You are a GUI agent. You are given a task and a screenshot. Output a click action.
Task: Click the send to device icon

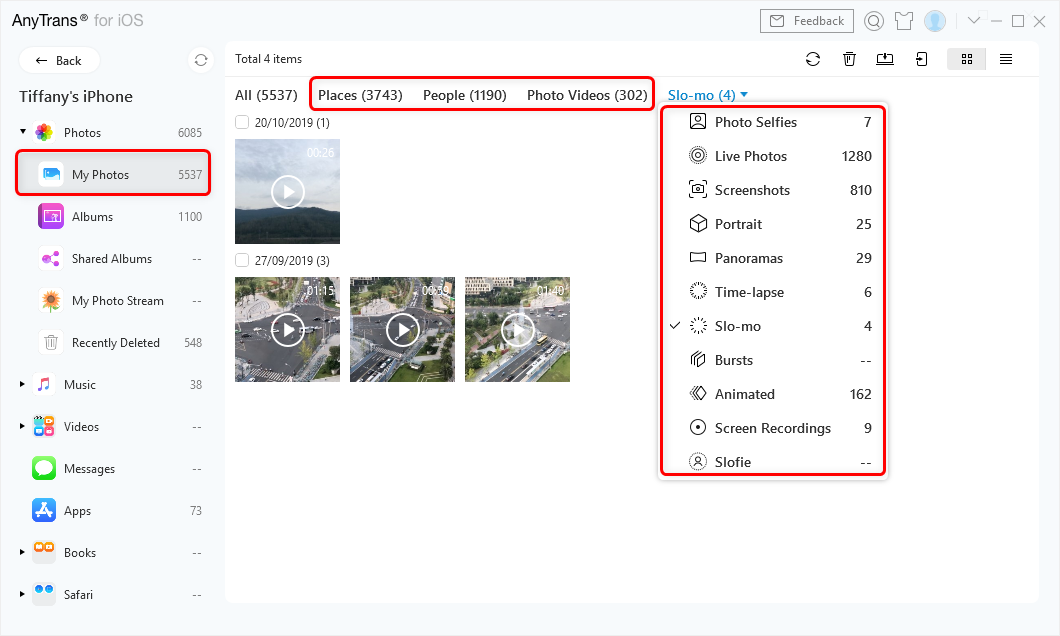pos(921,59)
